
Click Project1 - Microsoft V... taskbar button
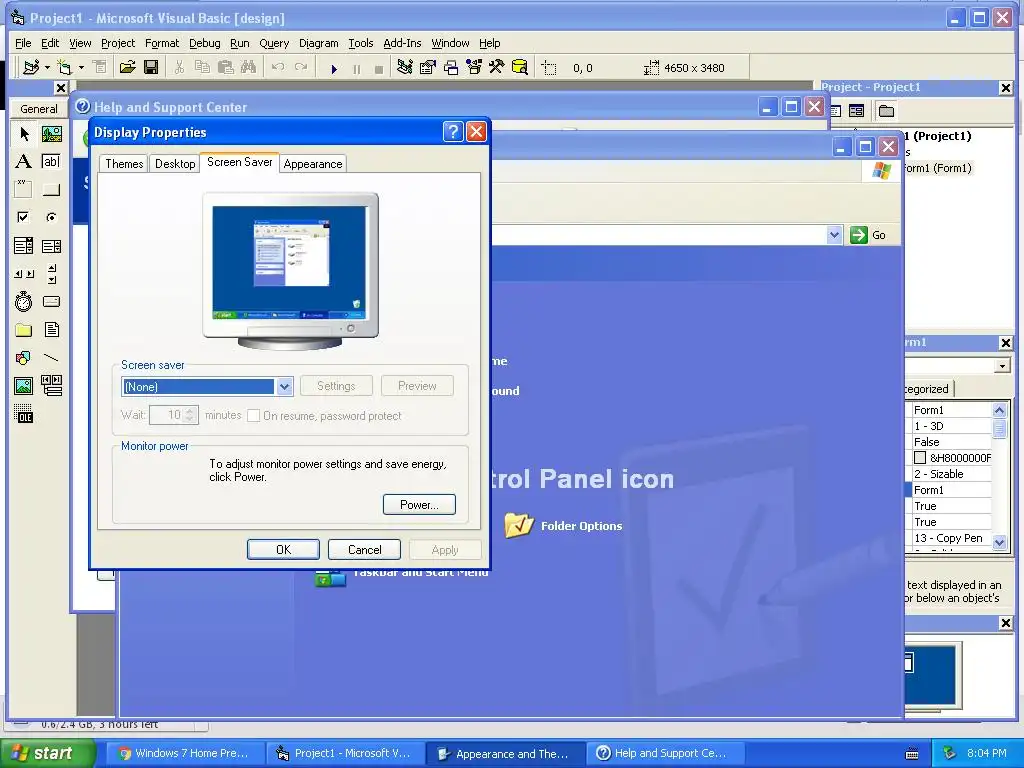click(344, 754)
